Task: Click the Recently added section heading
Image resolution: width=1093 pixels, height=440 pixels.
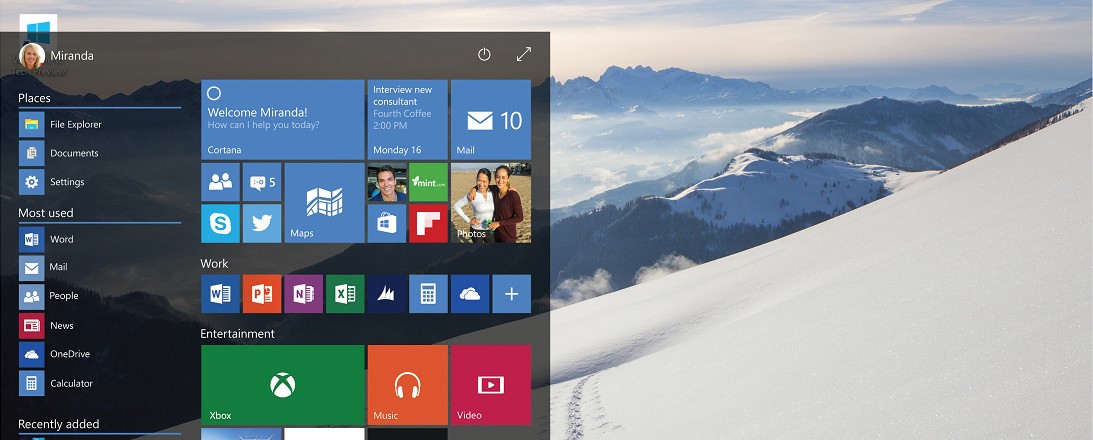Action: pos(59,424)
